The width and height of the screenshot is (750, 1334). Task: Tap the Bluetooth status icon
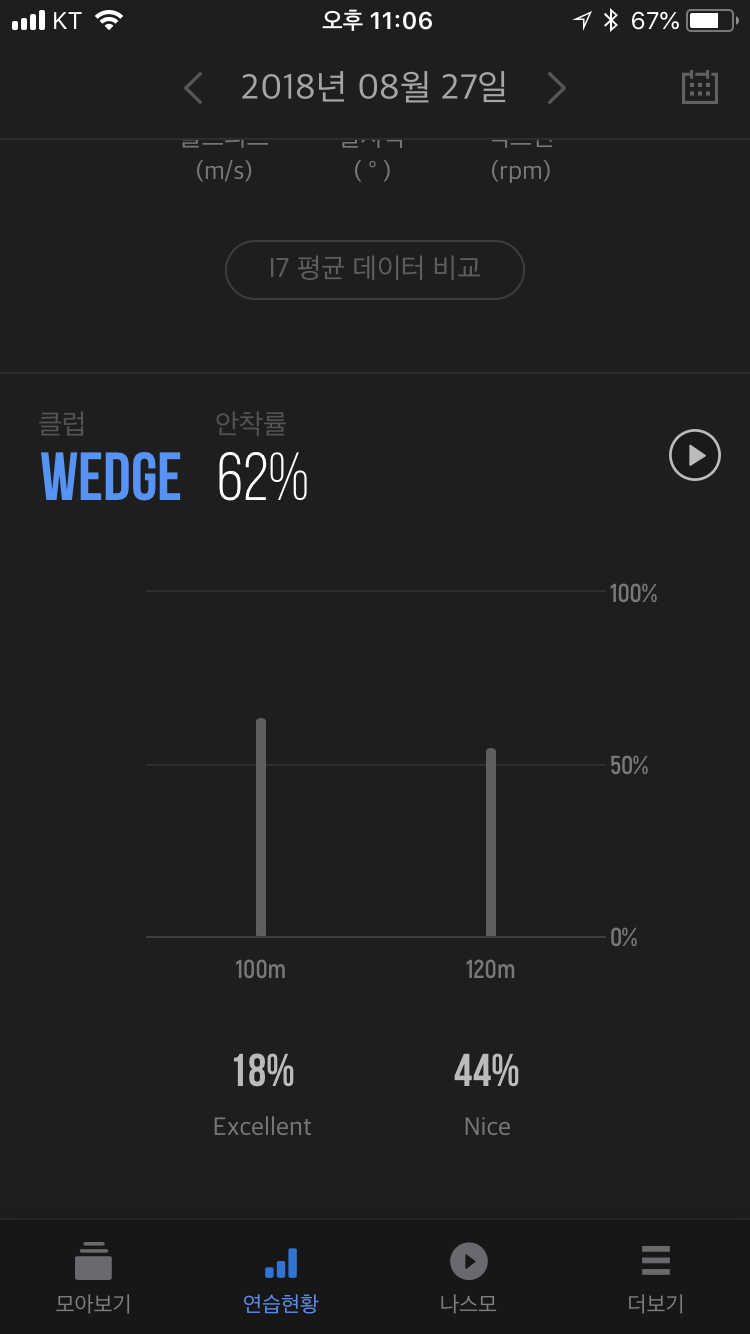pyautogui.click(x=611, y=21)
